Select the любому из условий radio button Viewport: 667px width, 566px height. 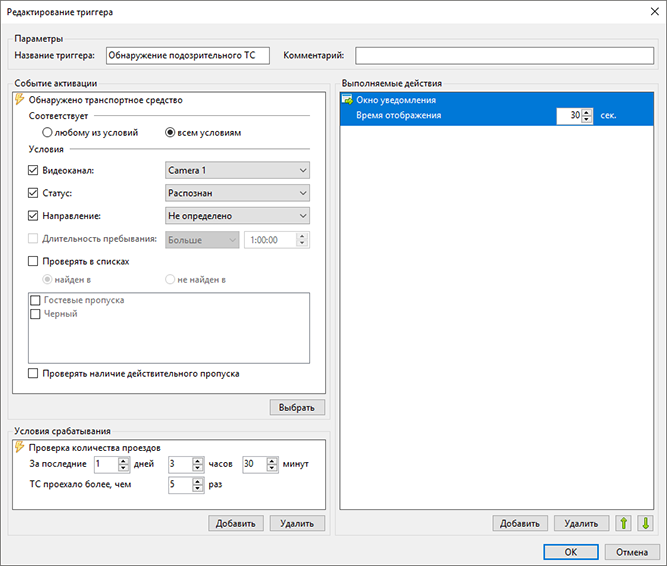[x=47, y=133]
